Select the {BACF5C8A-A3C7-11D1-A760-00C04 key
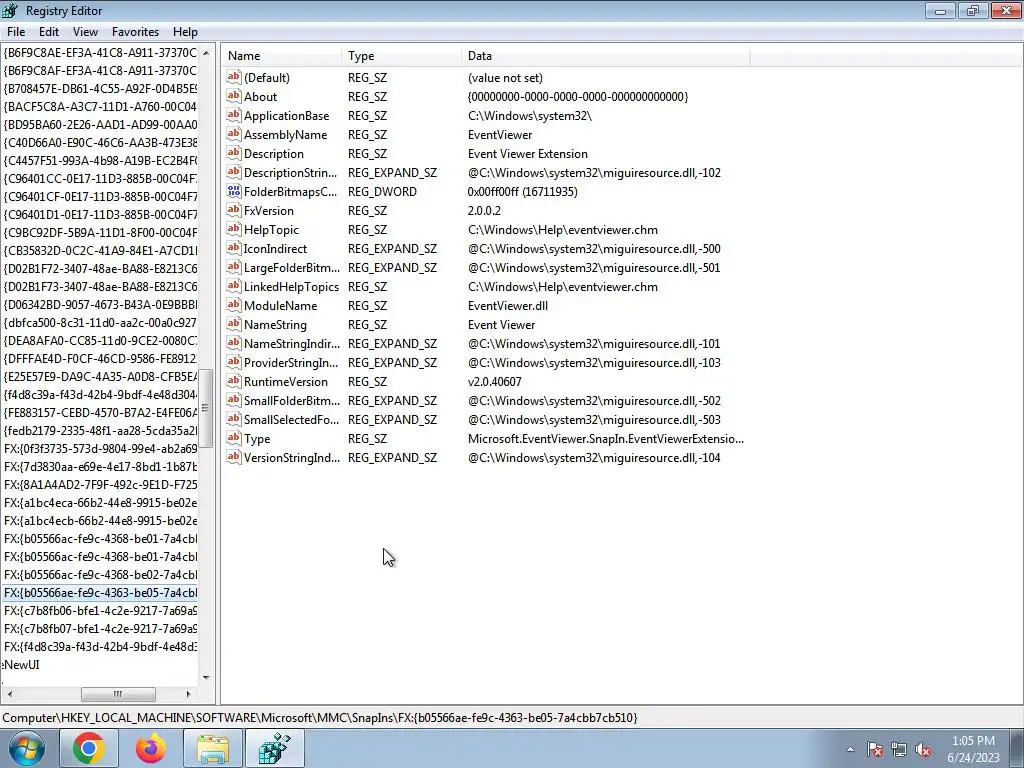This screenshot has height=768, width=1024. click(x=101, y=106)
